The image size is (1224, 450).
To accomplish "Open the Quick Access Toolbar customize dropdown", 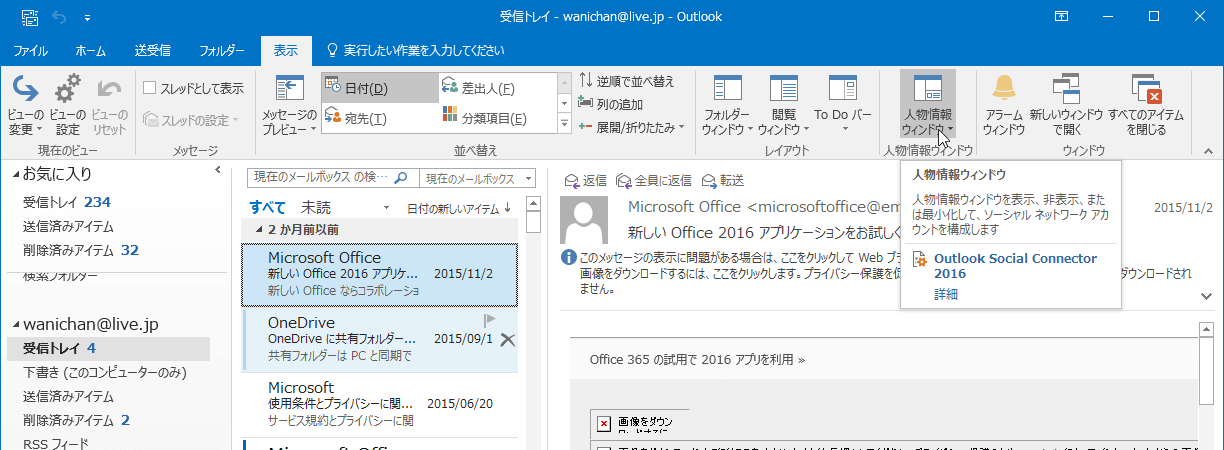I will tap(87, 17).
